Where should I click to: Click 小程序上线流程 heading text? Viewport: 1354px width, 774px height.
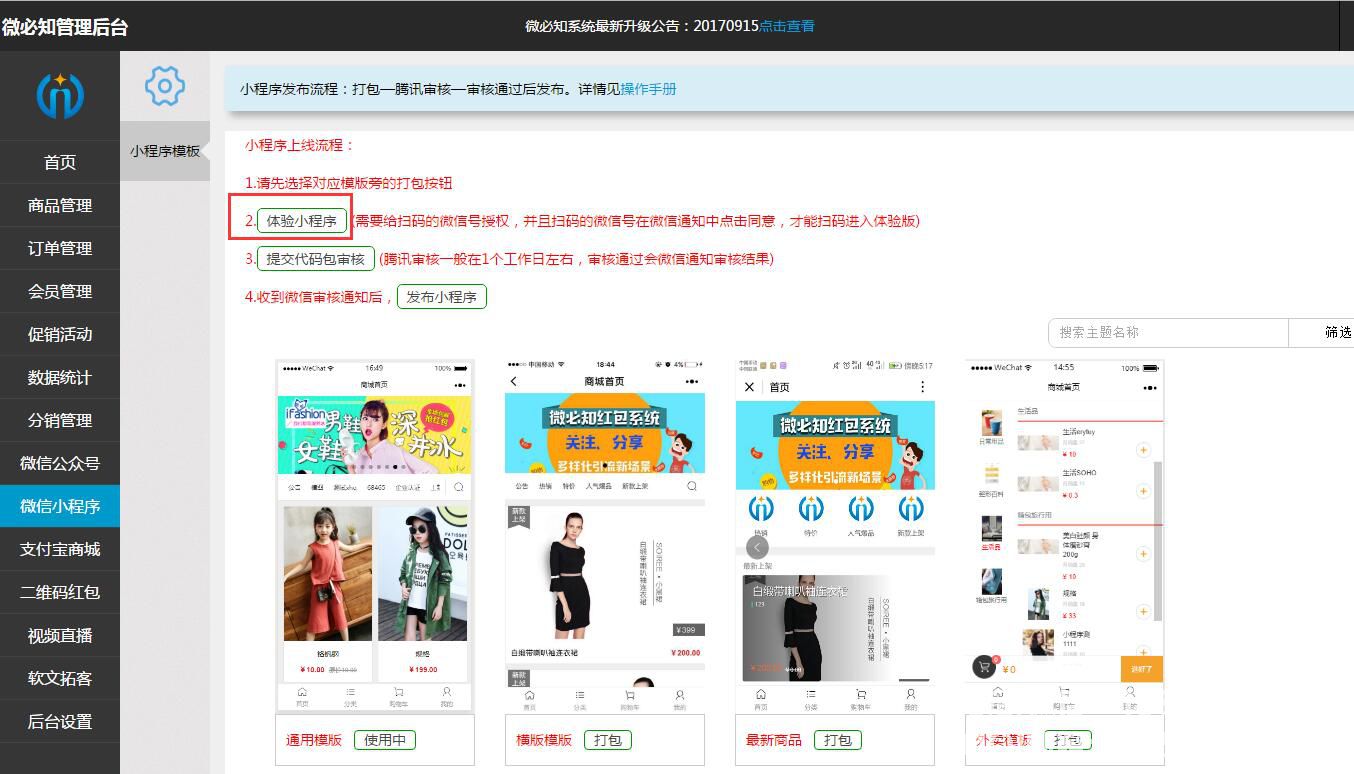300,145
